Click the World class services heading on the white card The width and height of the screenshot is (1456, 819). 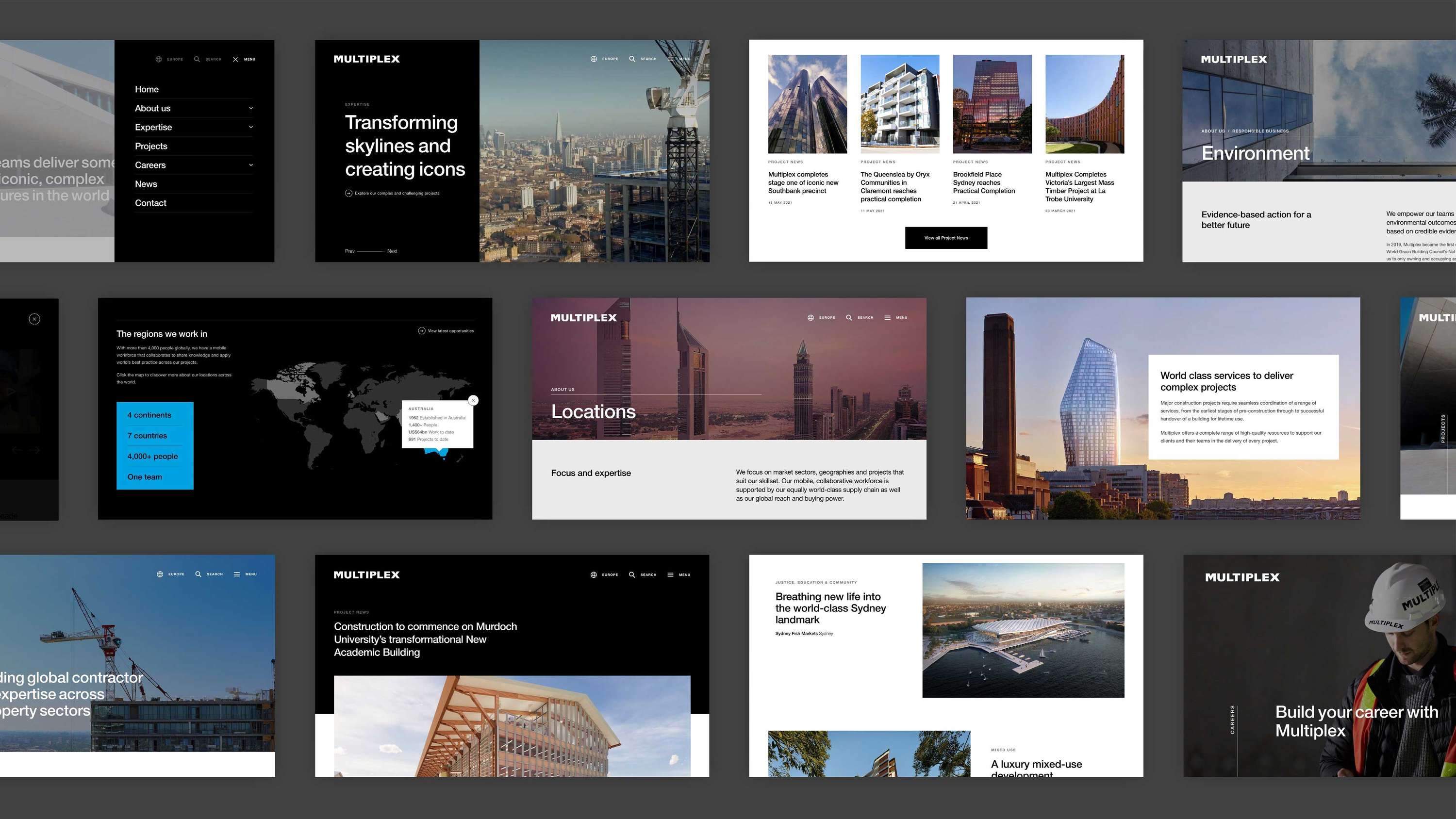[1226, 381]
